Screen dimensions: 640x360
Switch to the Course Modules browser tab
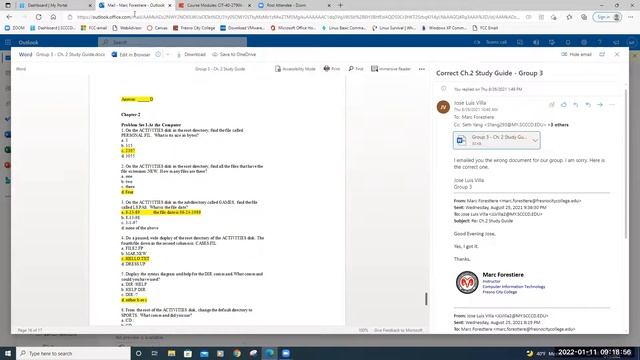click(x=214, y=5)
